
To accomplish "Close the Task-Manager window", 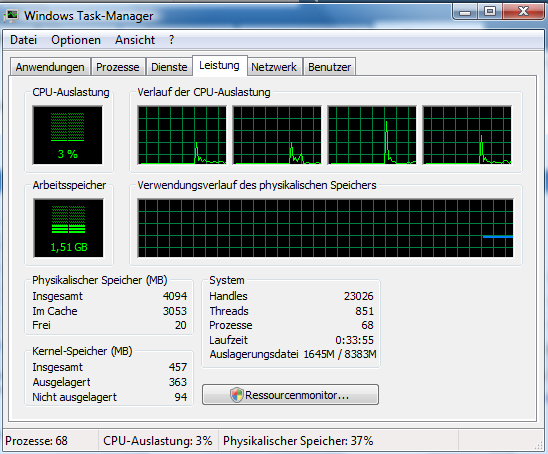I will (x=523, y=12).
